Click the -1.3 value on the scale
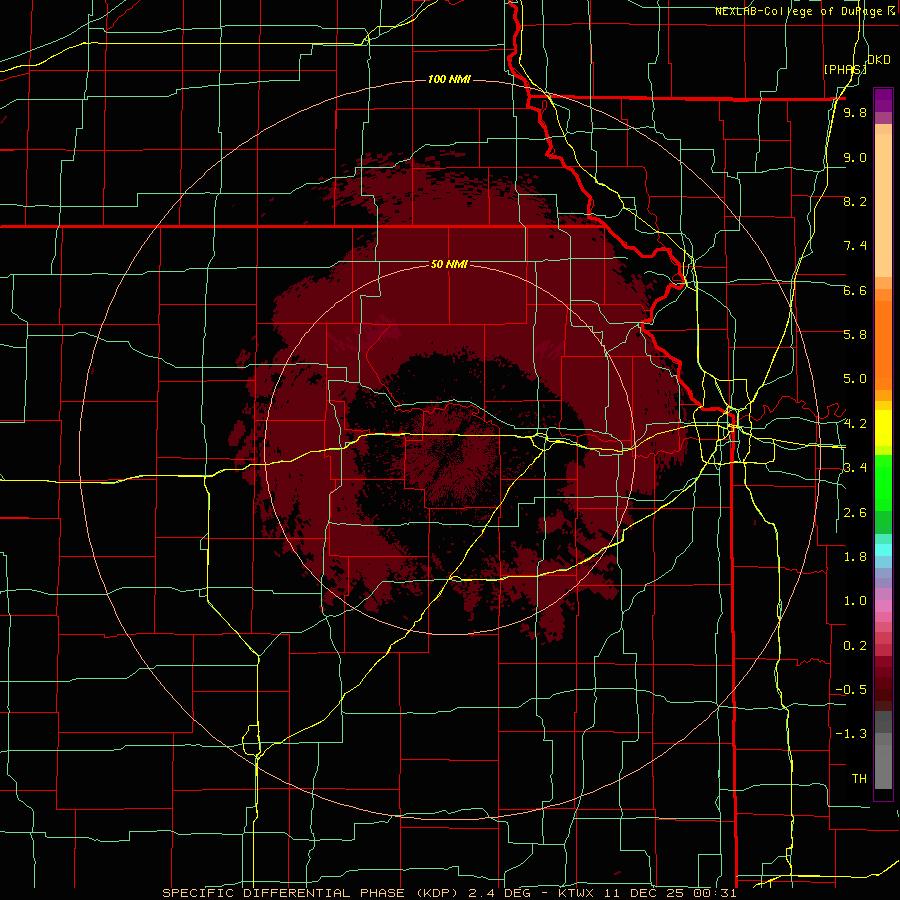Image resolution: width=900 pixels, height=900 pixels. tap(851, 734)
